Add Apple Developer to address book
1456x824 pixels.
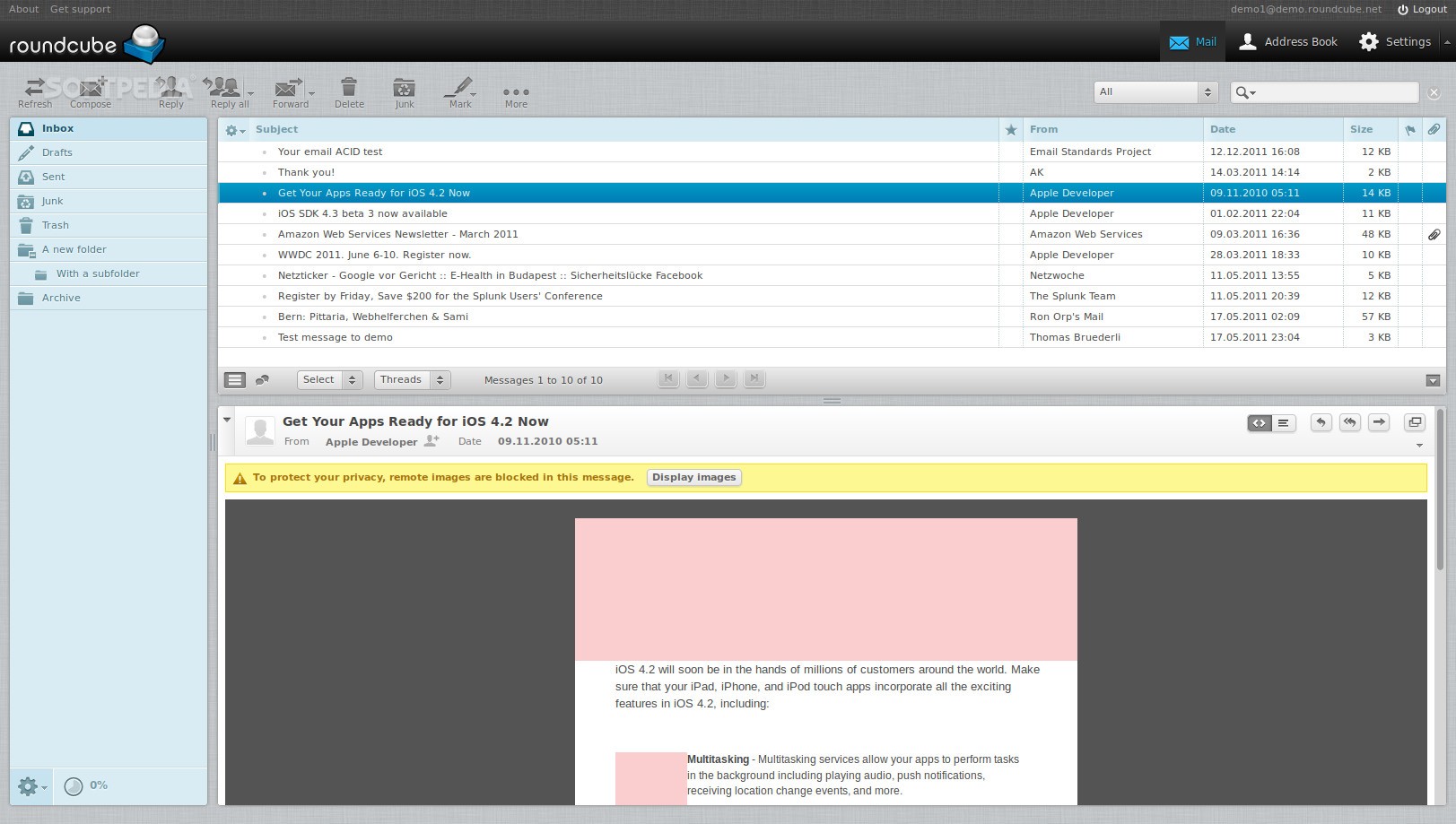(432, 441)
